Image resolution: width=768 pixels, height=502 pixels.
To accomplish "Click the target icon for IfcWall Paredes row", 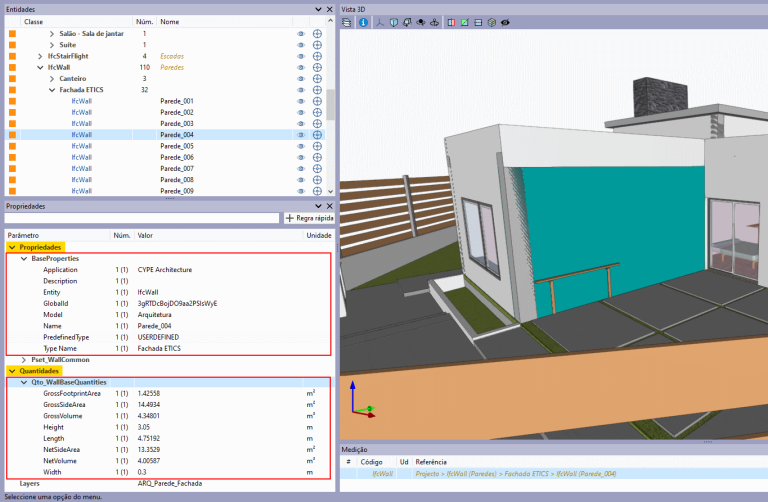I will click(317, 67).
